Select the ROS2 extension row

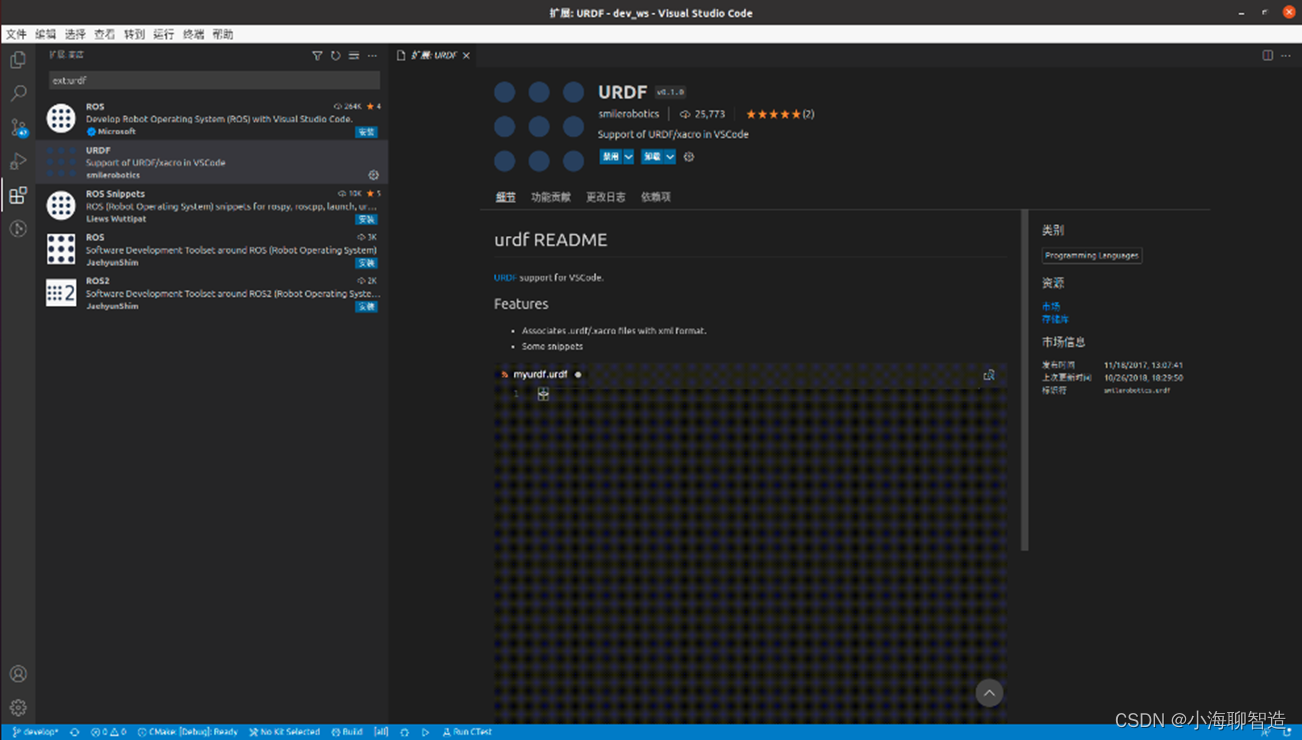point(212,293)
